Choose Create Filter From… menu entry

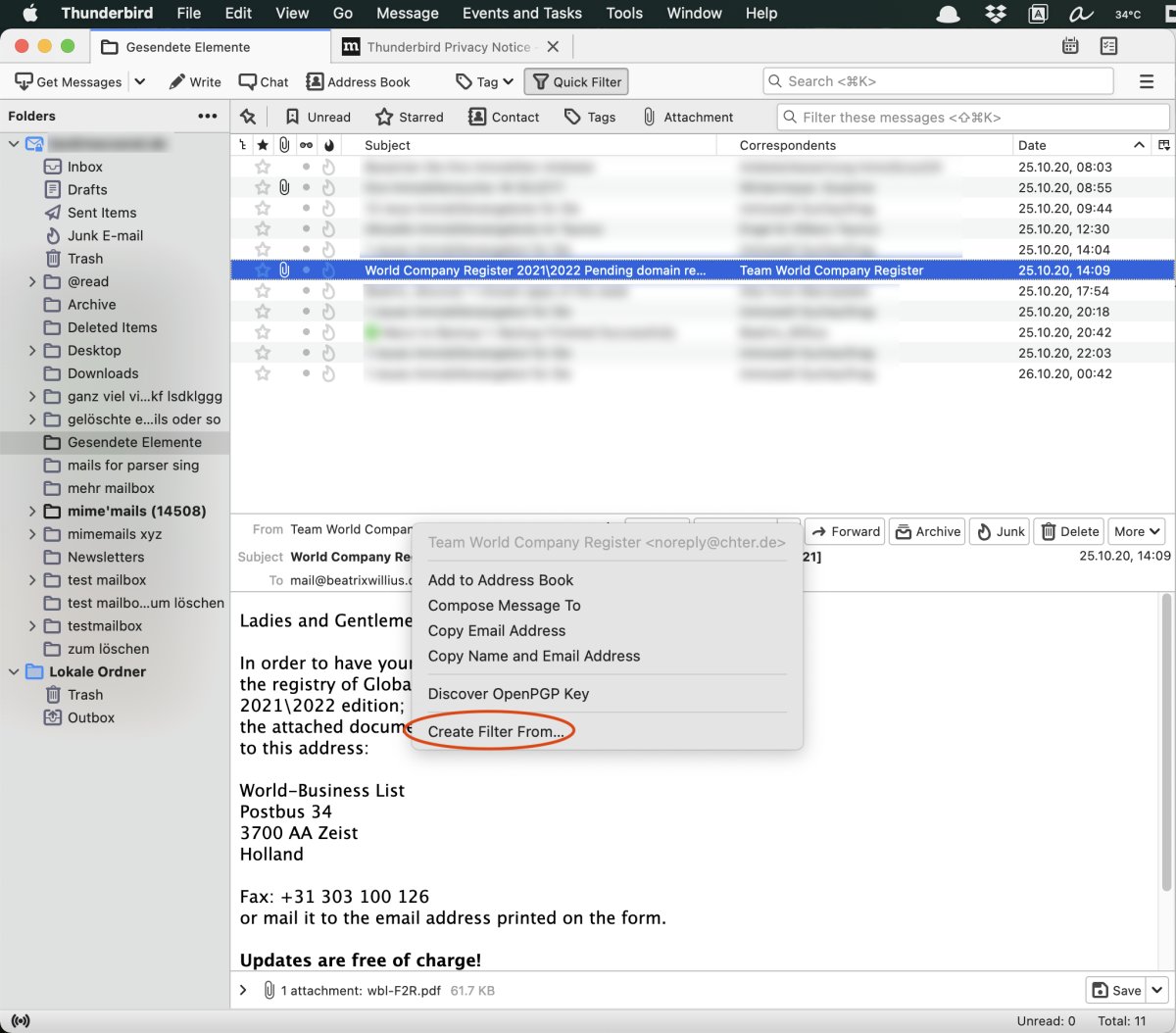click(x=496, y=731)
